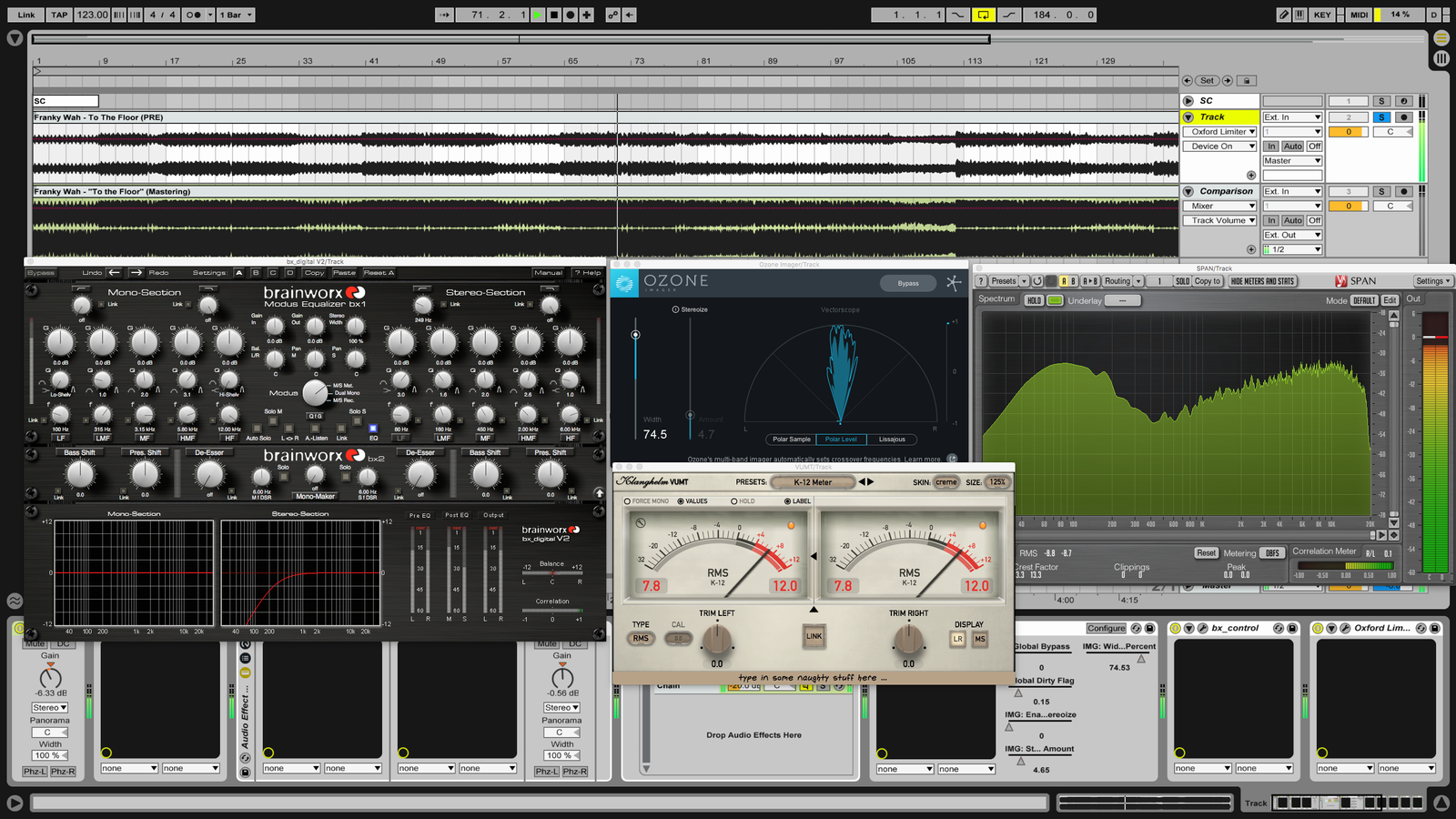Switch Ozone vectorscope to Lissajous

(892, 440)
